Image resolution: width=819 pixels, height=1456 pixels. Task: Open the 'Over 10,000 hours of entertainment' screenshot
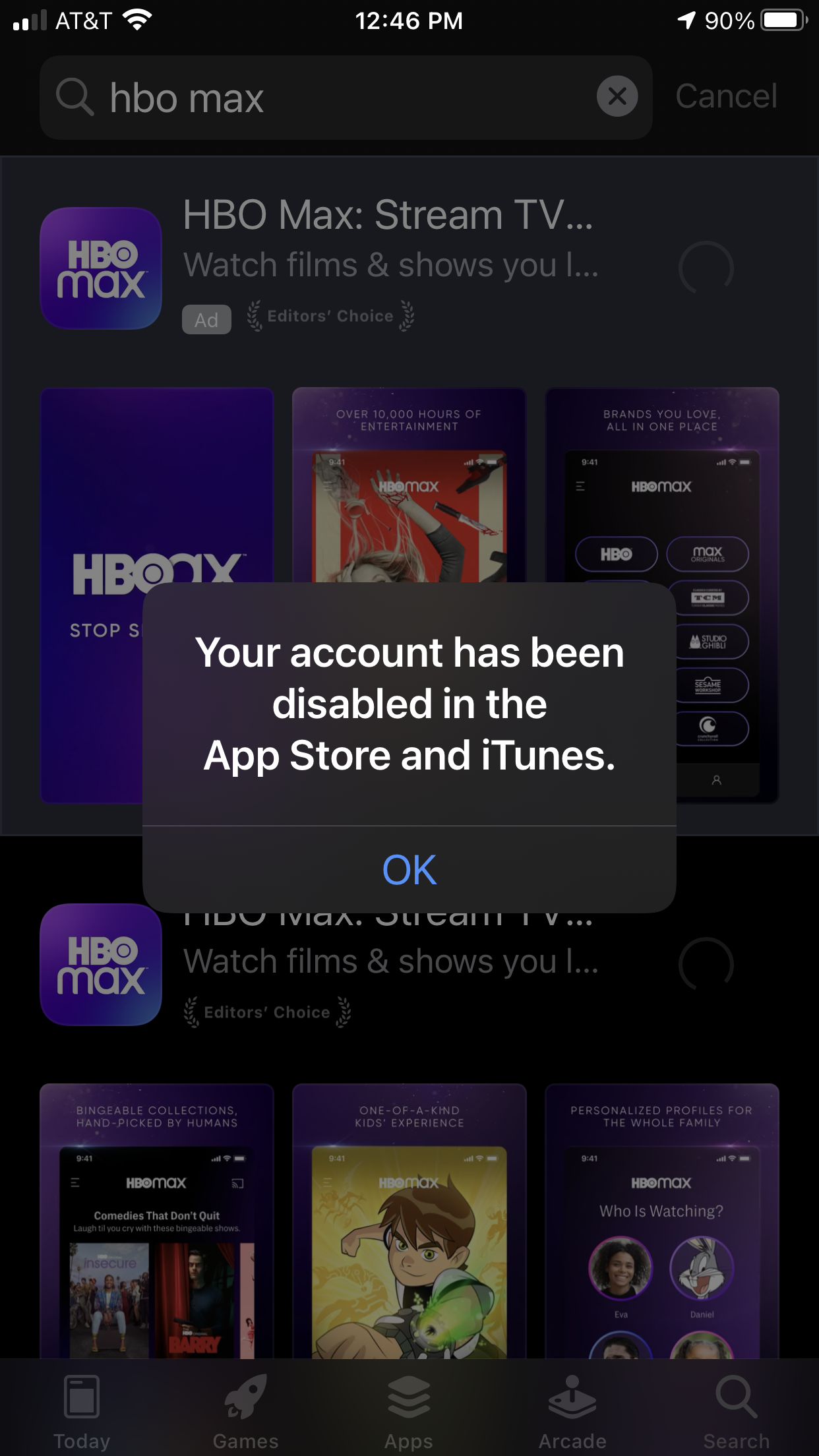pos(409,485)
